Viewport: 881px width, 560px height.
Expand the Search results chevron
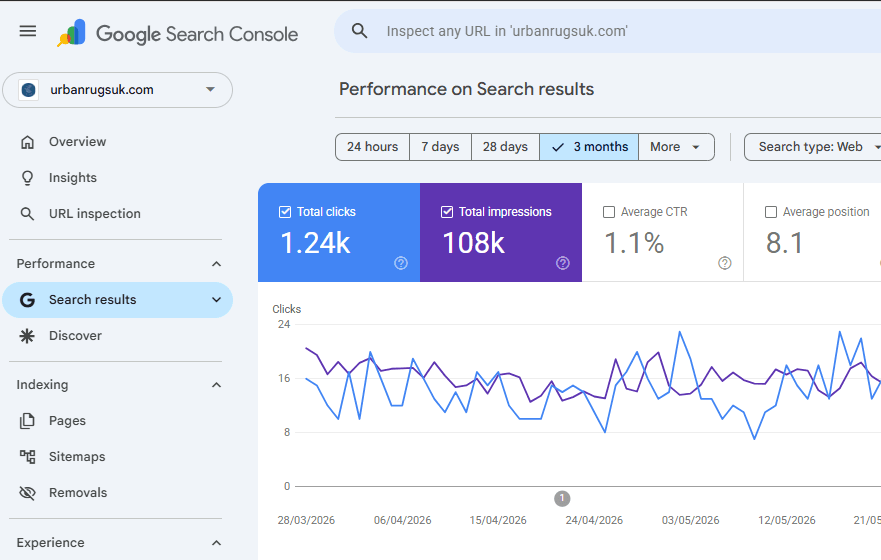216,300
